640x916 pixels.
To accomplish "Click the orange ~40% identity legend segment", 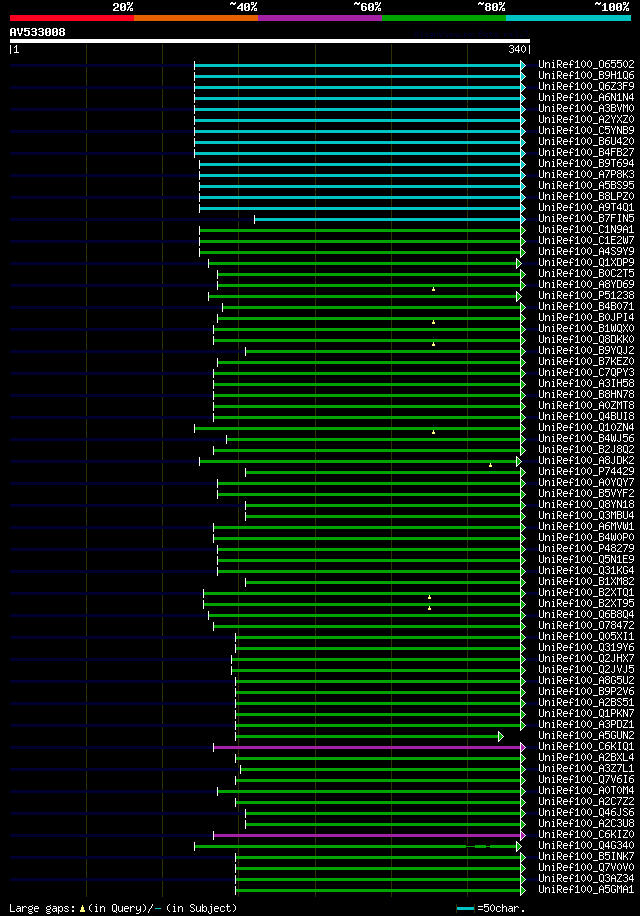I will pos(196,18).
